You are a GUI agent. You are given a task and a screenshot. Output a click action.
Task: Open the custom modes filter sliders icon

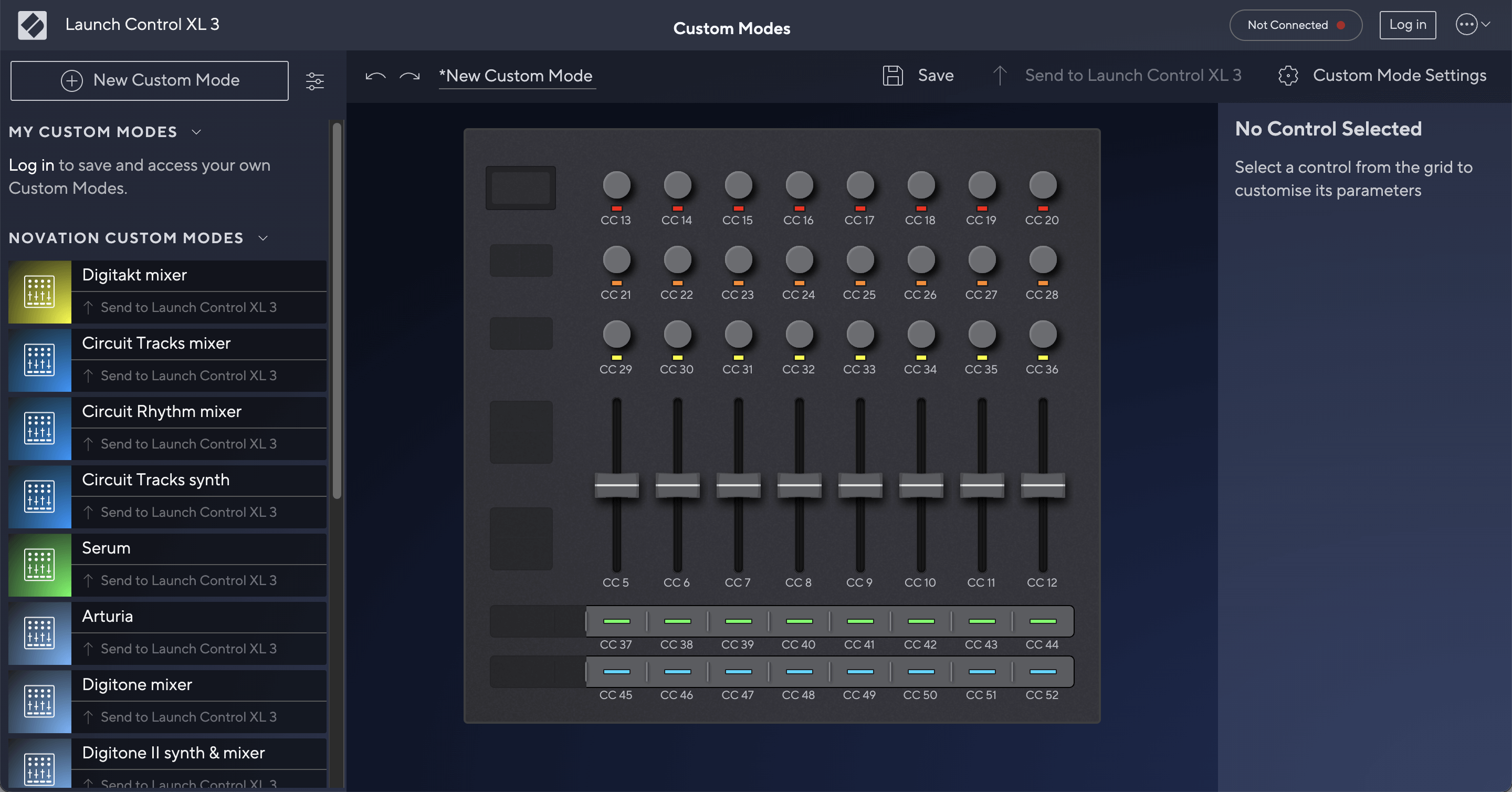(314, 80)
